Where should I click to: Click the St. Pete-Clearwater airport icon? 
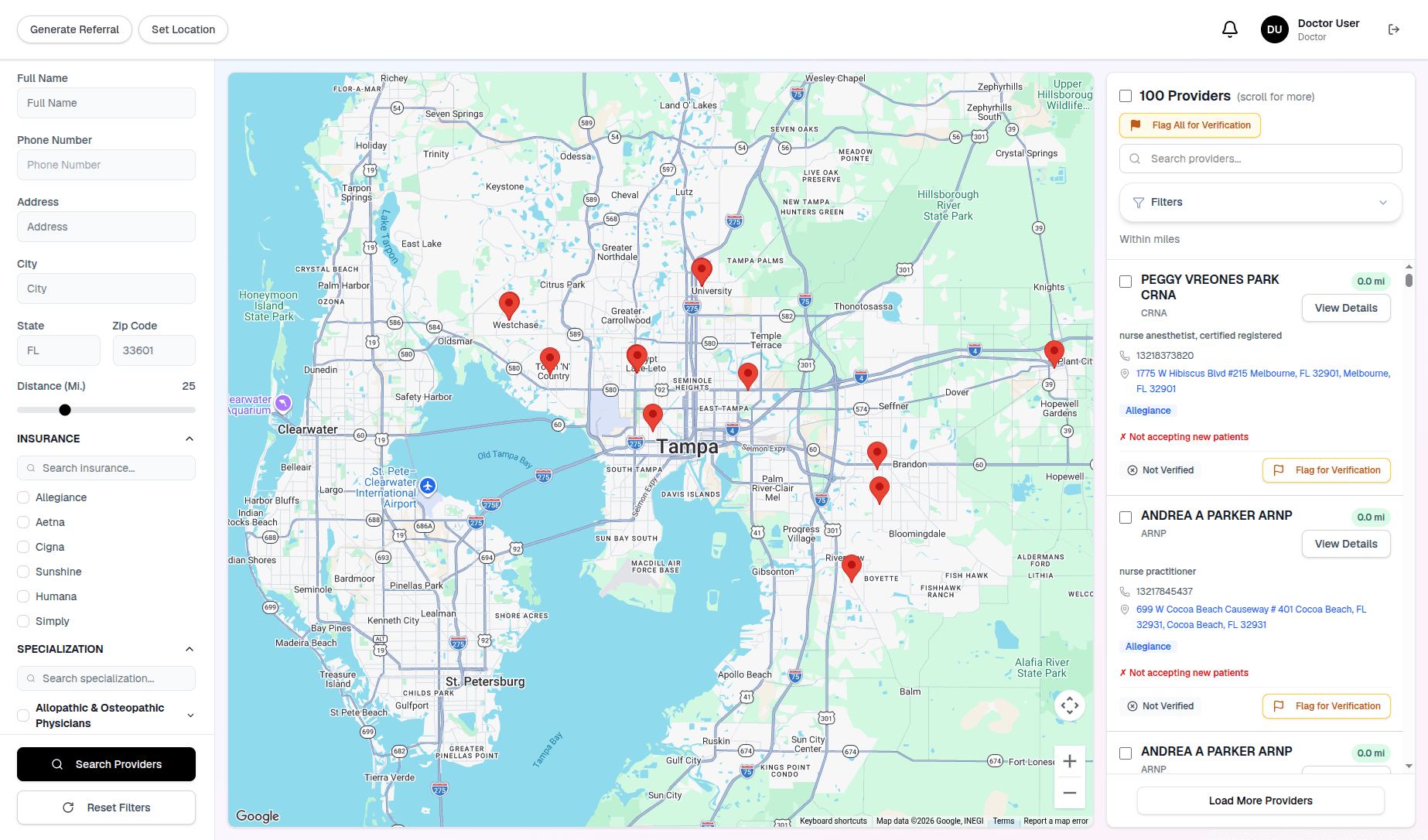click(x=428, y=486)
